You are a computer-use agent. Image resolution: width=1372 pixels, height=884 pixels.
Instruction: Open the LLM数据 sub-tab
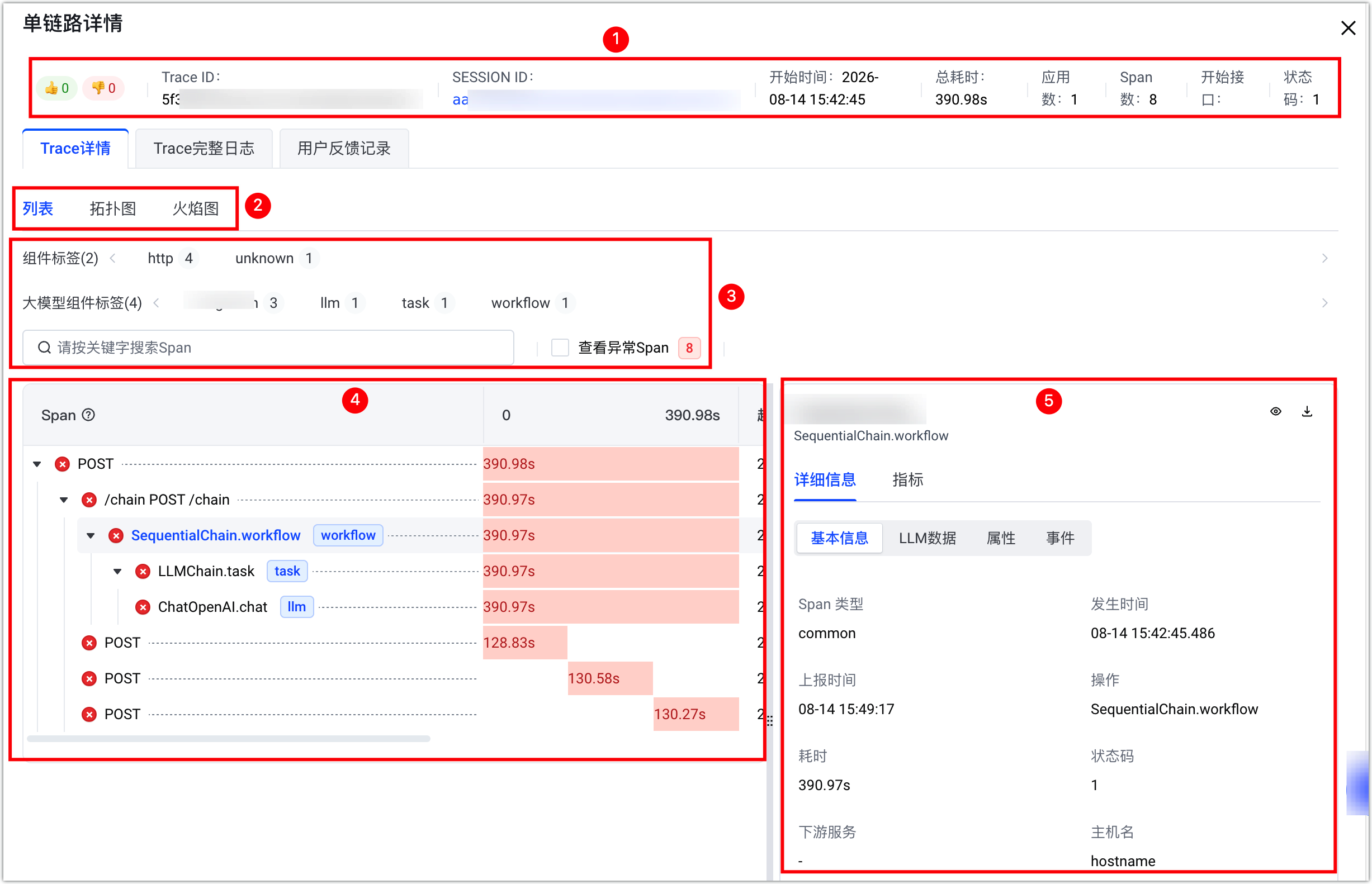[x=928, y=538]
